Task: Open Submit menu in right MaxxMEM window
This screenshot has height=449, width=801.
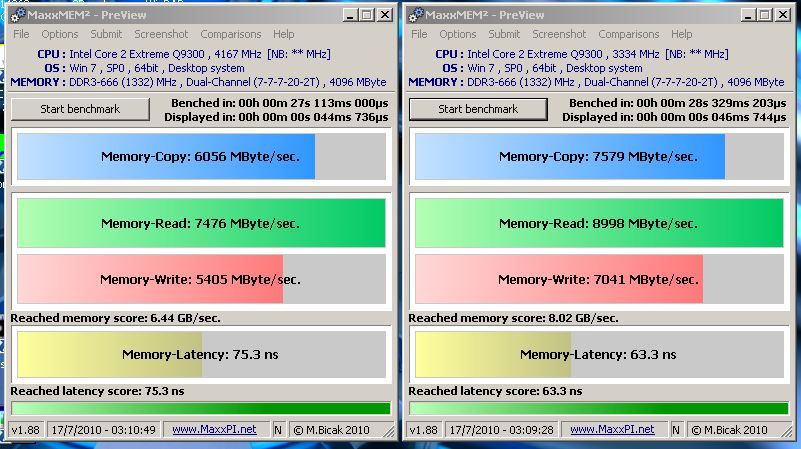Action: pyautogui.click(x=504, y=34)
